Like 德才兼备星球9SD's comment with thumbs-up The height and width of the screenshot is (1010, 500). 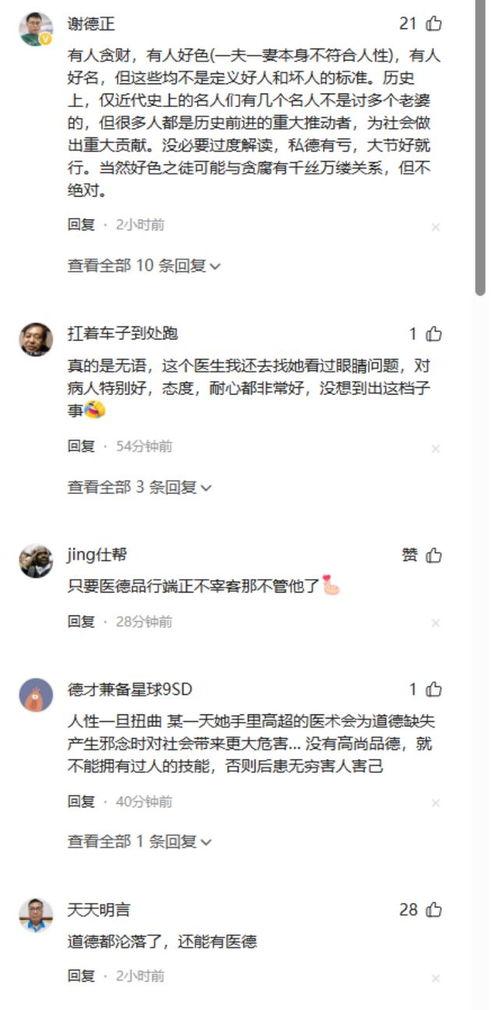coord(434,689)
